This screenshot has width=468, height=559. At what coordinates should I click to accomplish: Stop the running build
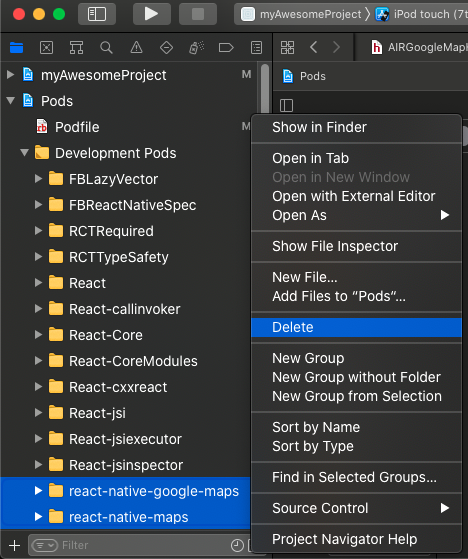pyautogui.click(x=198, y=14)
